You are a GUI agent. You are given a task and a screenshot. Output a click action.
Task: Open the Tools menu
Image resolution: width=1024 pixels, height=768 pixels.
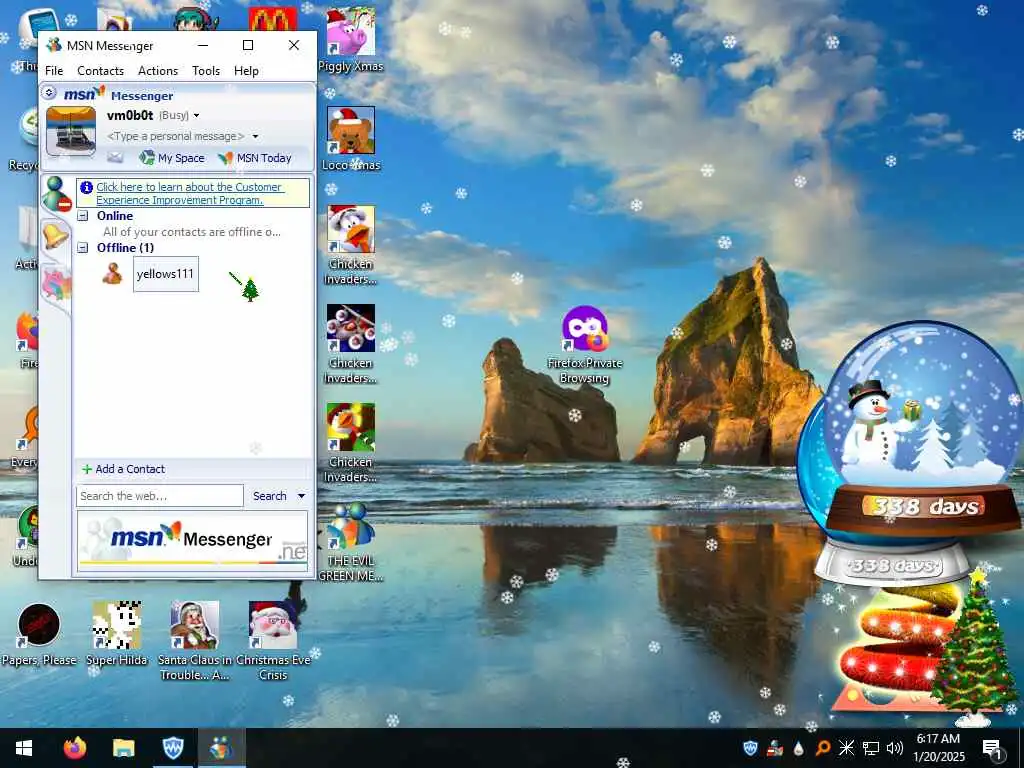pos(206,71)
